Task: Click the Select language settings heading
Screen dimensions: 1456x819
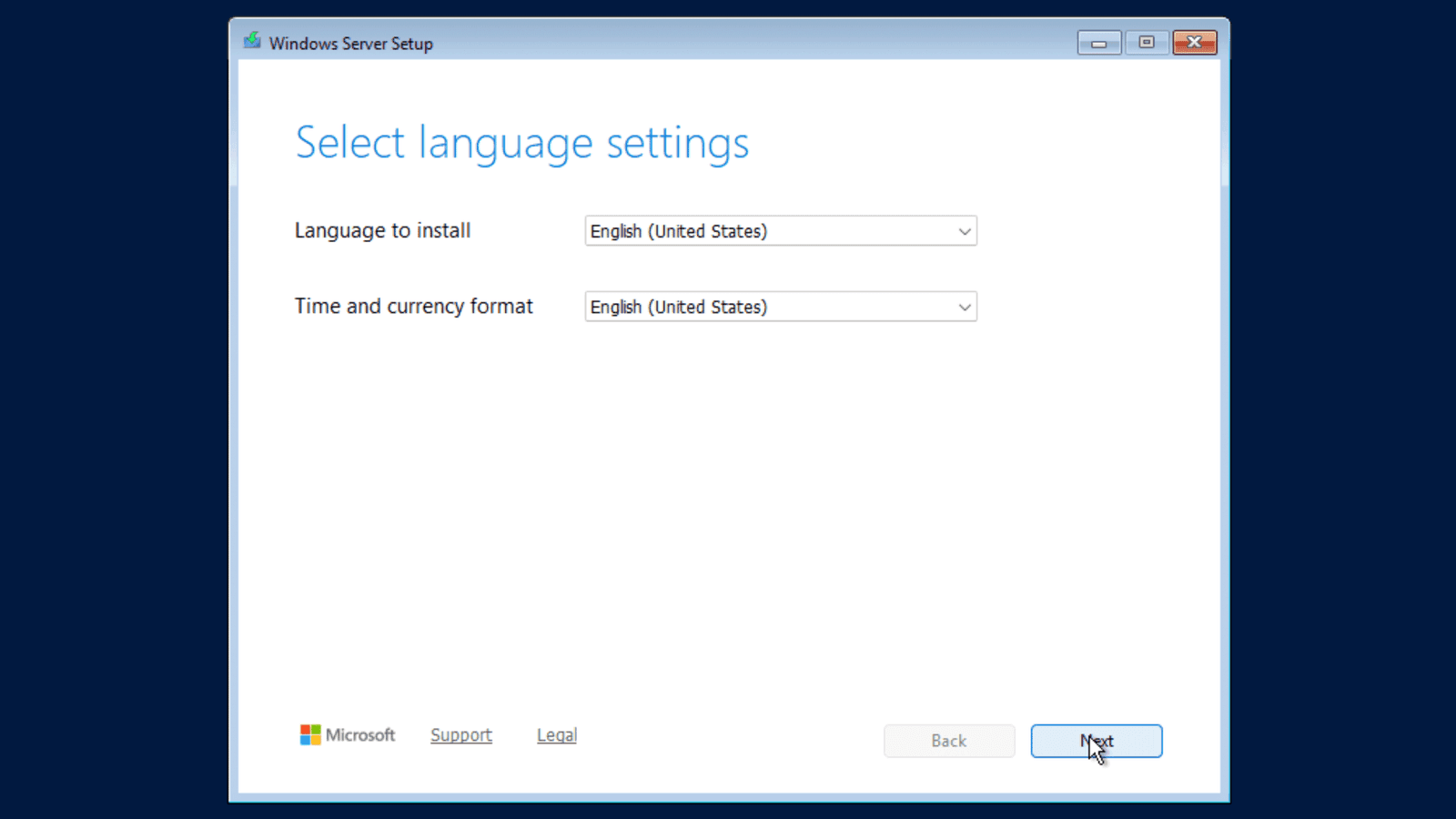Action: (522, 144)
